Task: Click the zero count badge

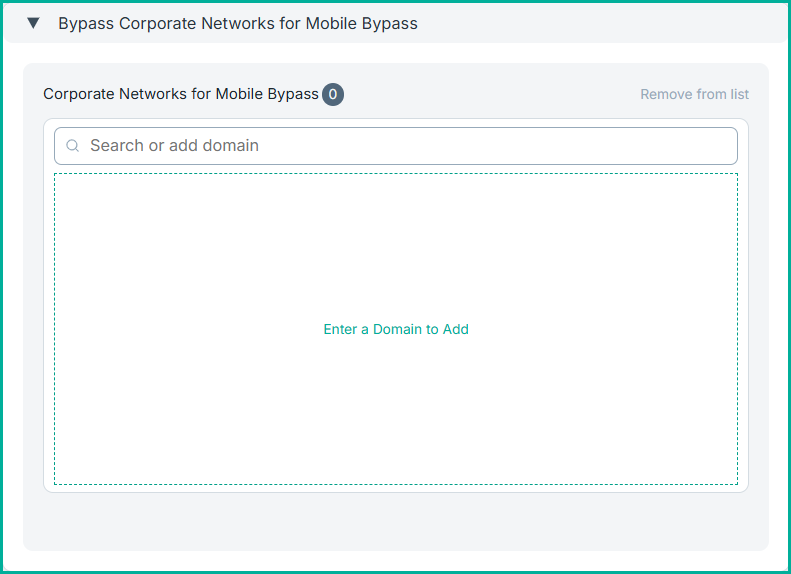Action: click(333, 95)
